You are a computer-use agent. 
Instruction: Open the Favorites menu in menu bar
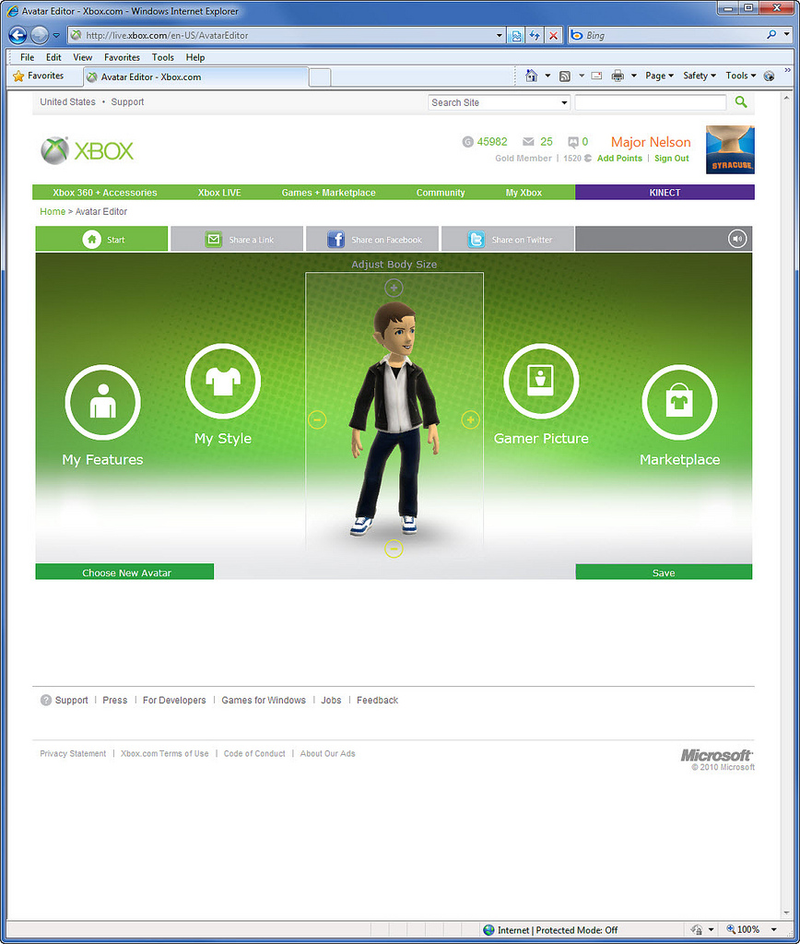(x=122, y=57)
